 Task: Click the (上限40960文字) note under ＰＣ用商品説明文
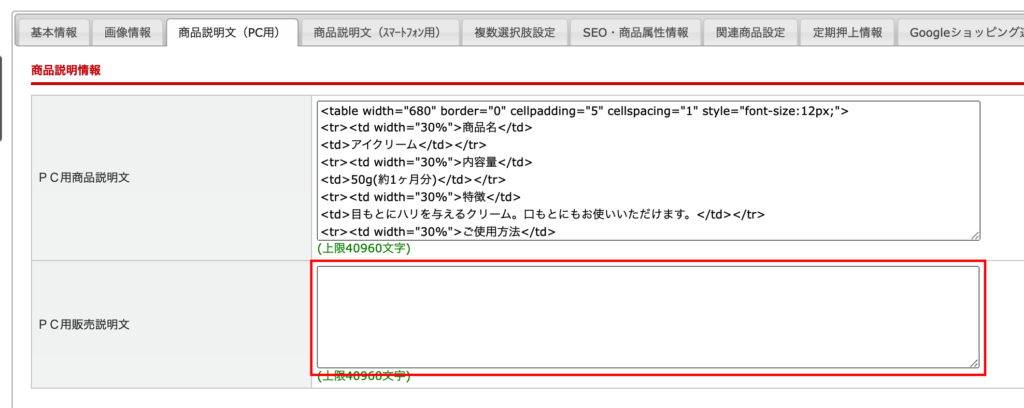pos(364,249)
